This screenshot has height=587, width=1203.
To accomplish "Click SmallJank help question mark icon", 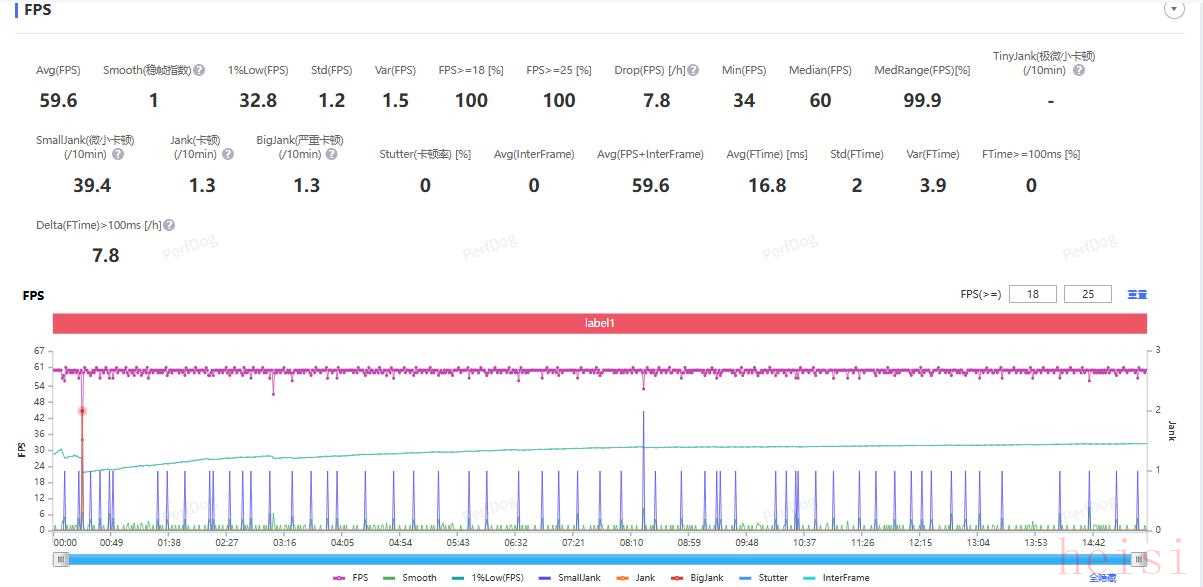I will [118, 155].
